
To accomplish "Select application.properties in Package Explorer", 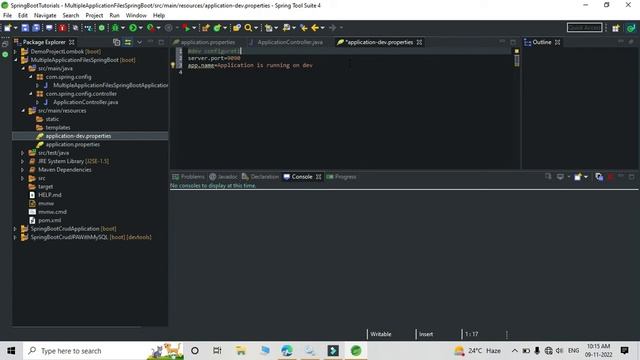I will tap(72, 144).
